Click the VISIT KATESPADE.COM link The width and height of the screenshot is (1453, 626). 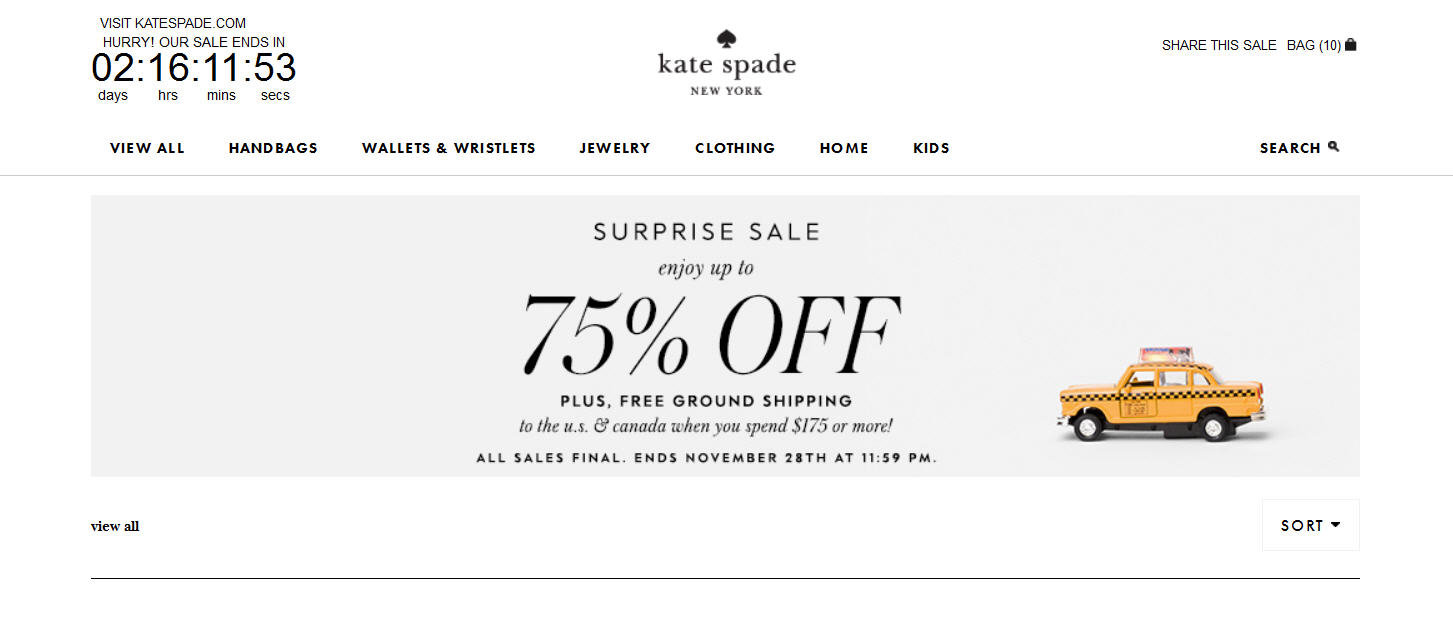tap(173, 23)
